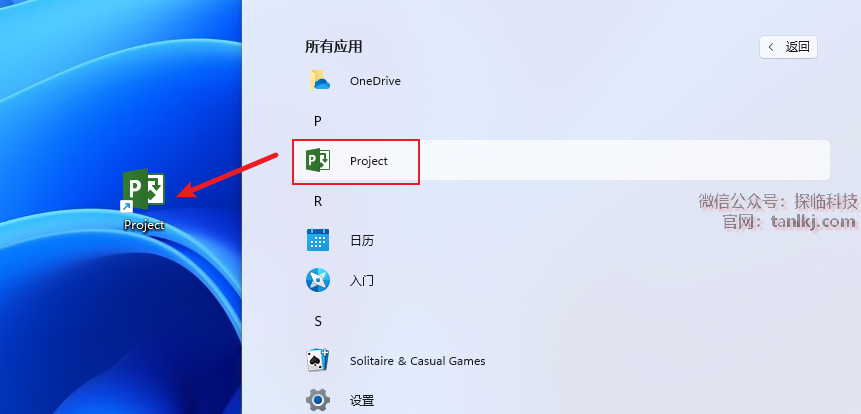Select the 入门 app name
This screenshot has width=861, height=414.
(x=362, y=281)
